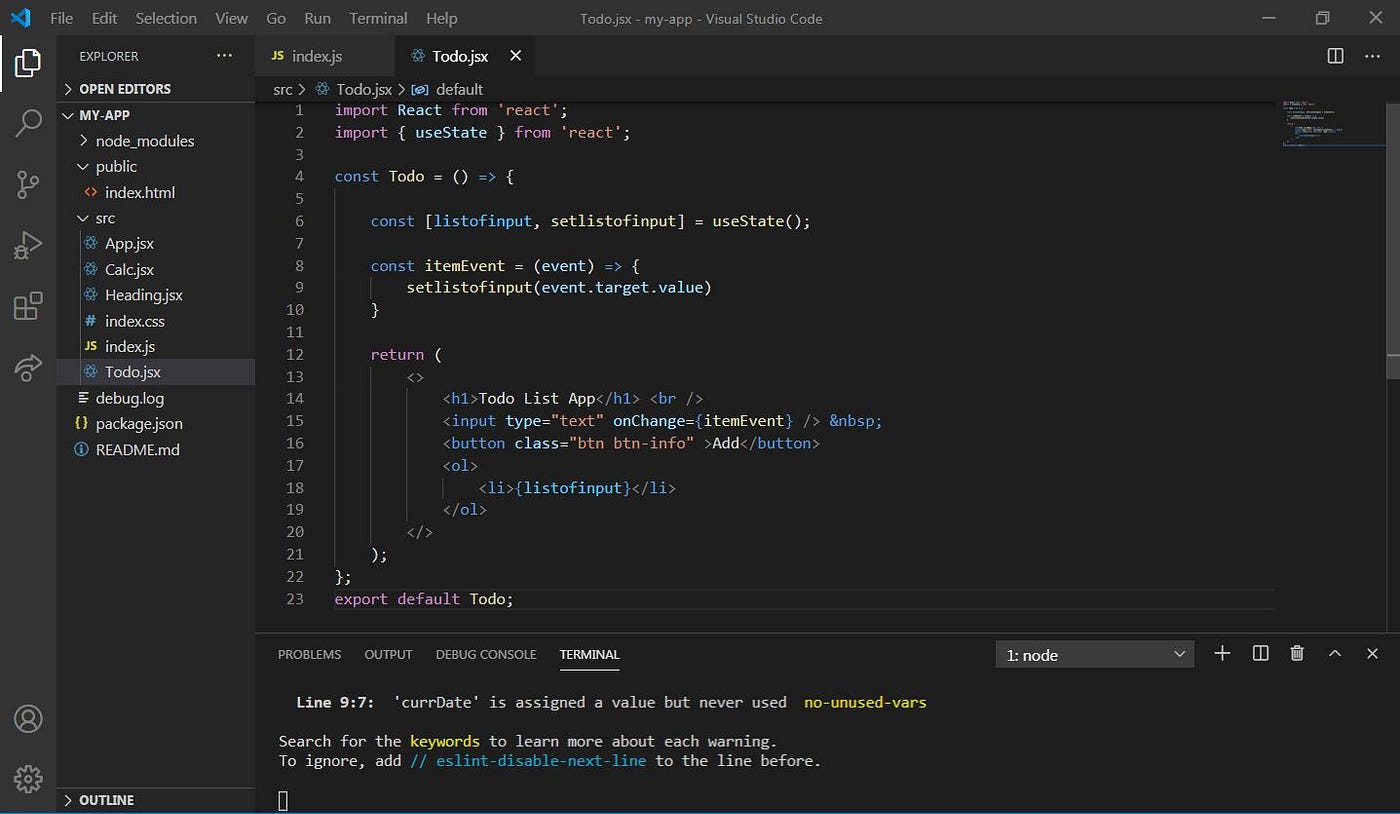1400x814 pixels.
Task: Switch to the PROBLEMS panel tab
Action: [x=309, y=654]
